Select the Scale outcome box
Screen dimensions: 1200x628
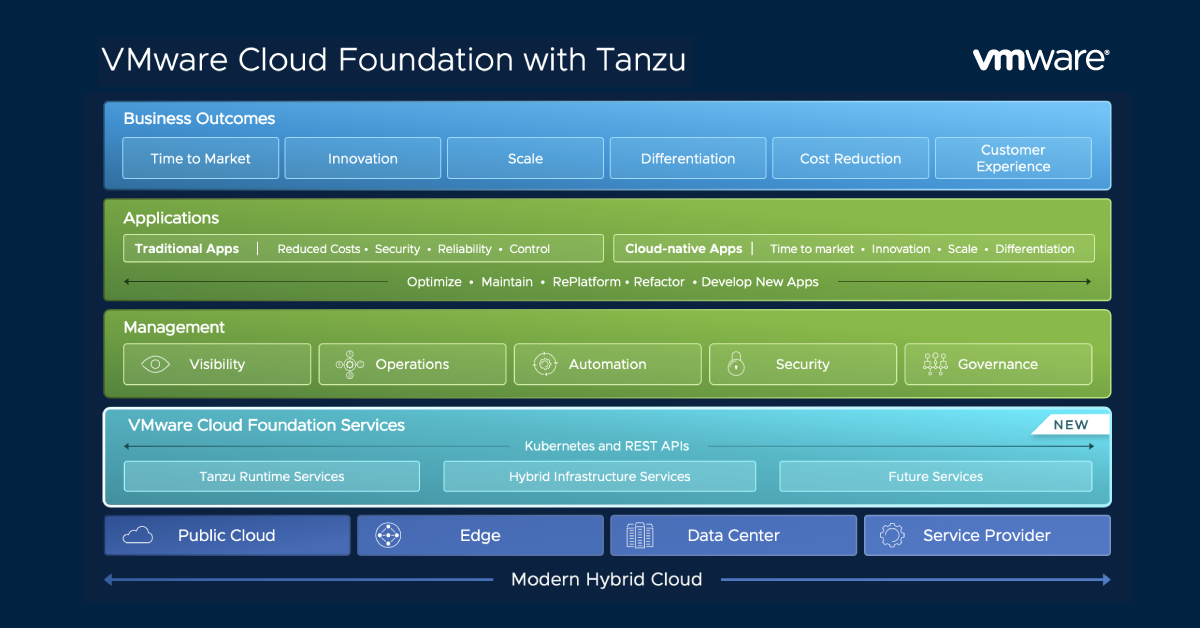coord(525,158)
